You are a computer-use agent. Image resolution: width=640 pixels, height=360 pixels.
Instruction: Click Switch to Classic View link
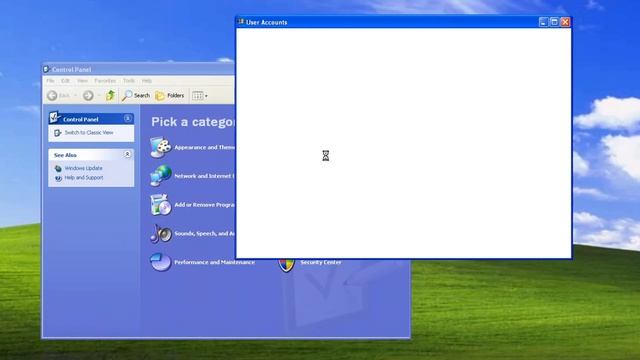click(89, 133)
